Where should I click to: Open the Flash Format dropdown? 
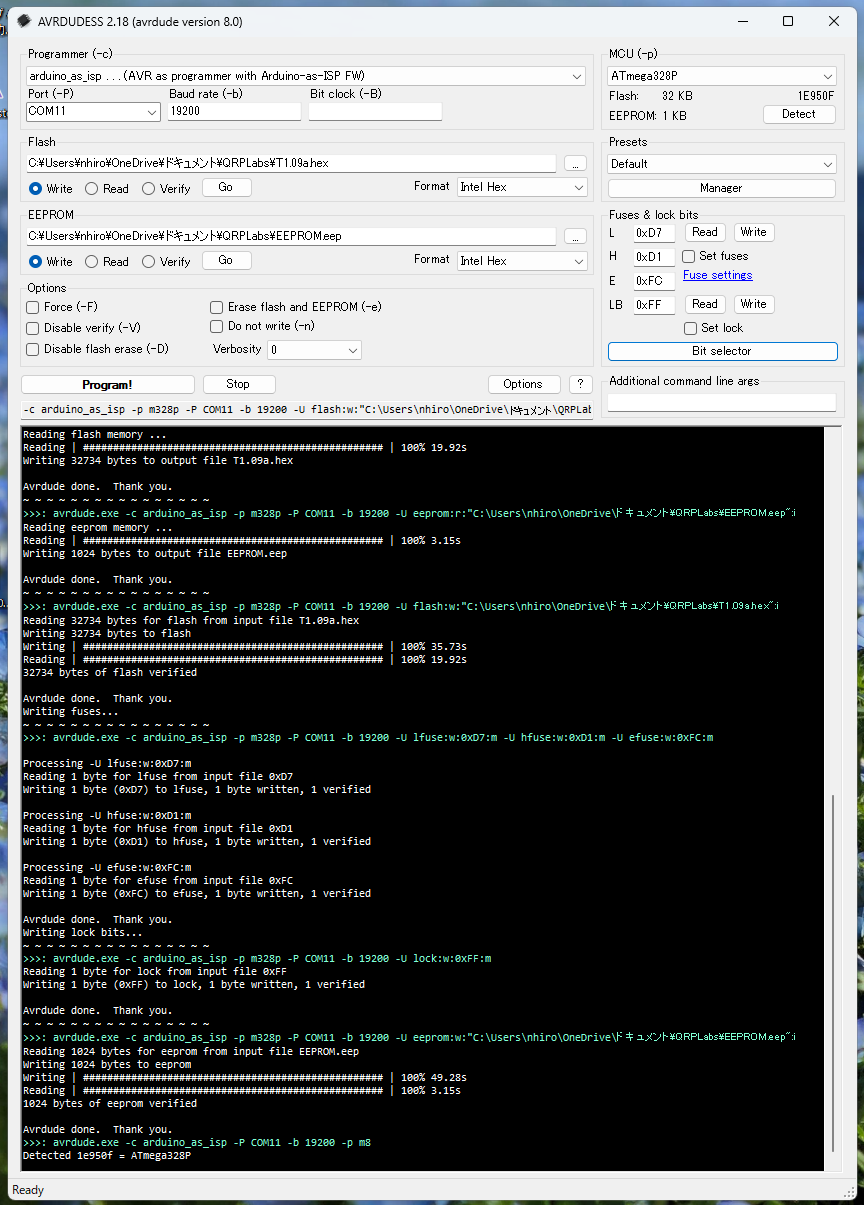click(522, 187)
